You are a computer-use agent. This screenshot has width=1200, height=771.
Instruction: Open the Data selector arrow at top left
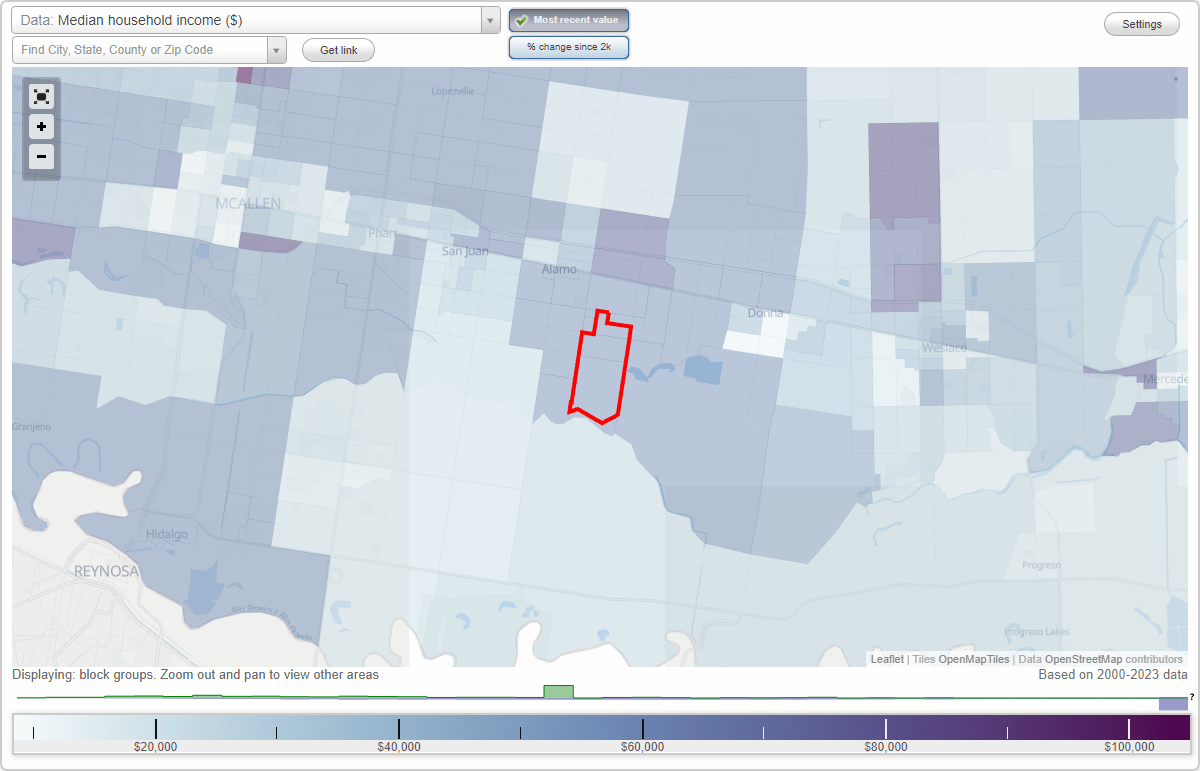489,19
